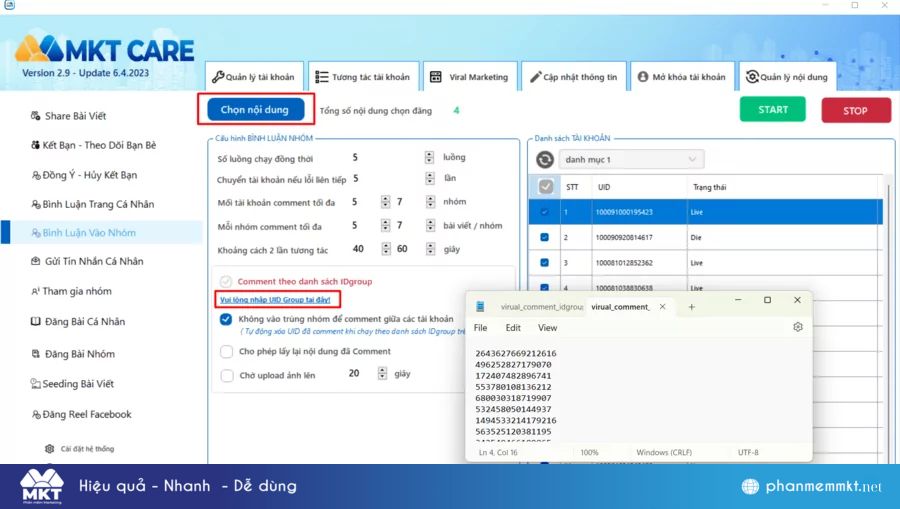900x509 pixels.
Task: Add a new tab in Notepad
Action: [692, 307]
